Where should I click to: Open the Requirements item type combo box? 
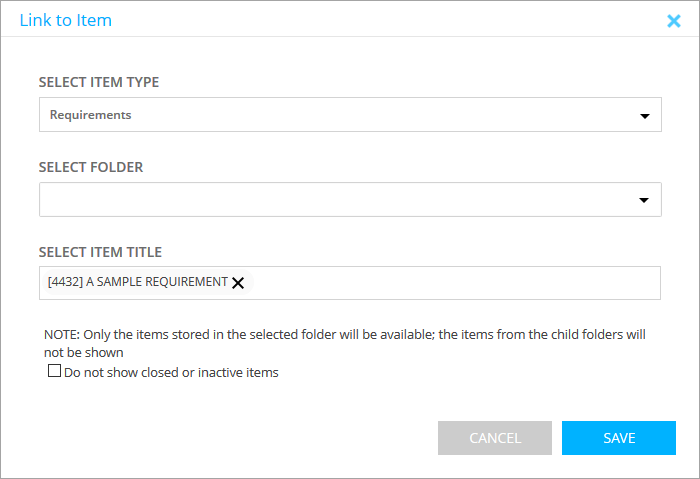[340, 115]
